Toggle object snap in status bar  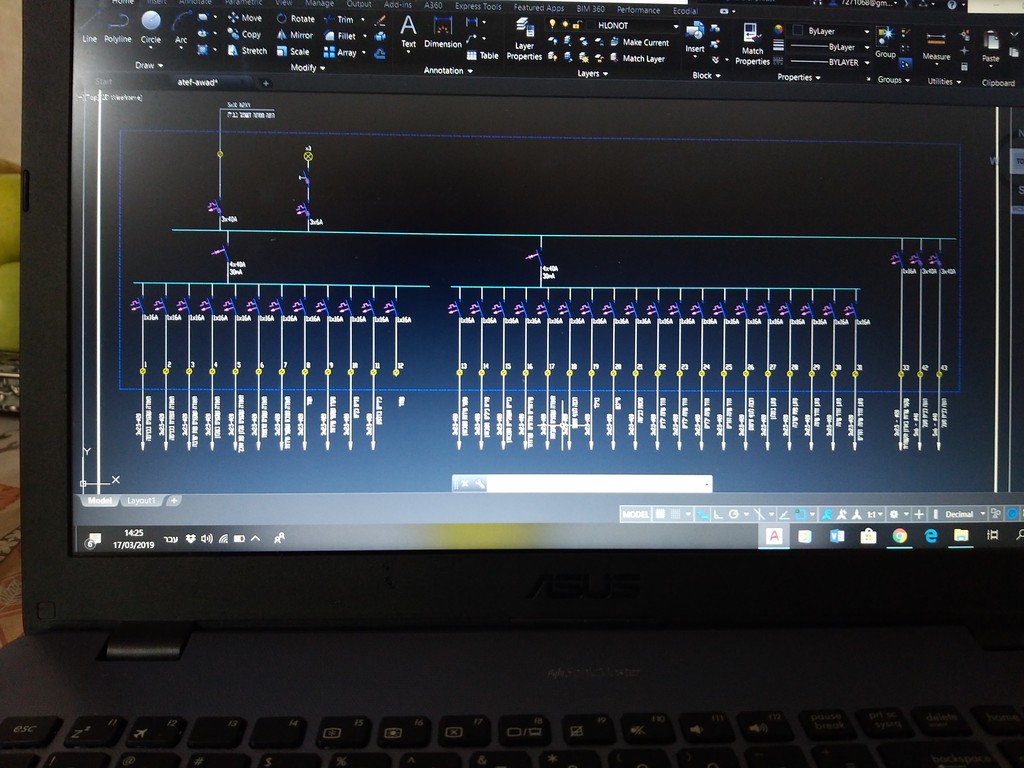[x=801, y=514]
